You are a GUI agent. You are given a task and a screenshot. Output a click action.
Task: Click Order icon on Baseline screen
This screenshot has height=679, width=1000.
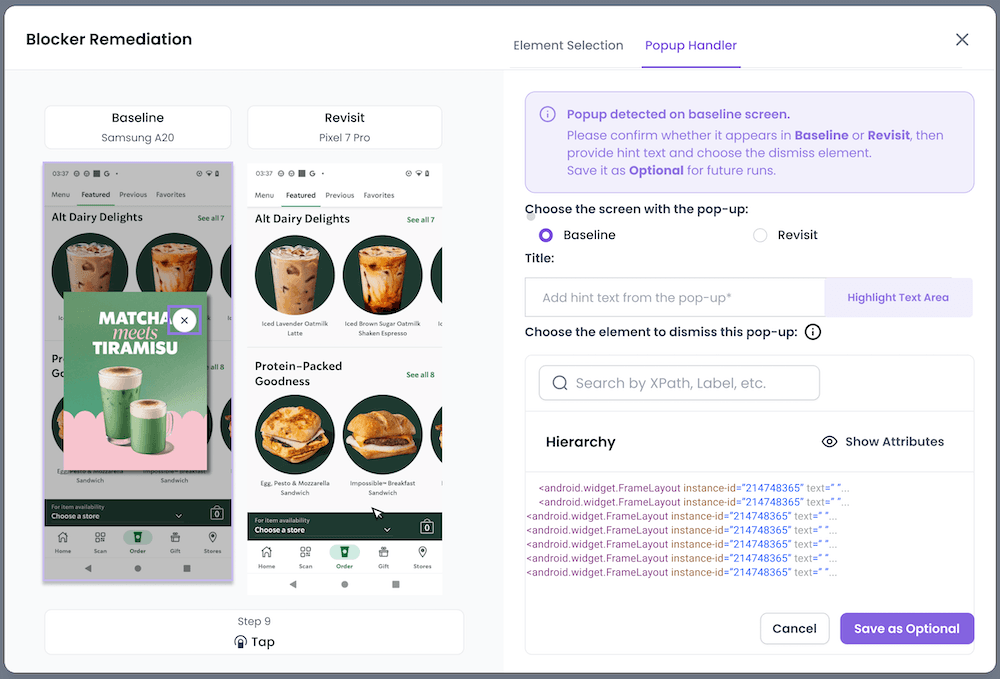[138, 537]
